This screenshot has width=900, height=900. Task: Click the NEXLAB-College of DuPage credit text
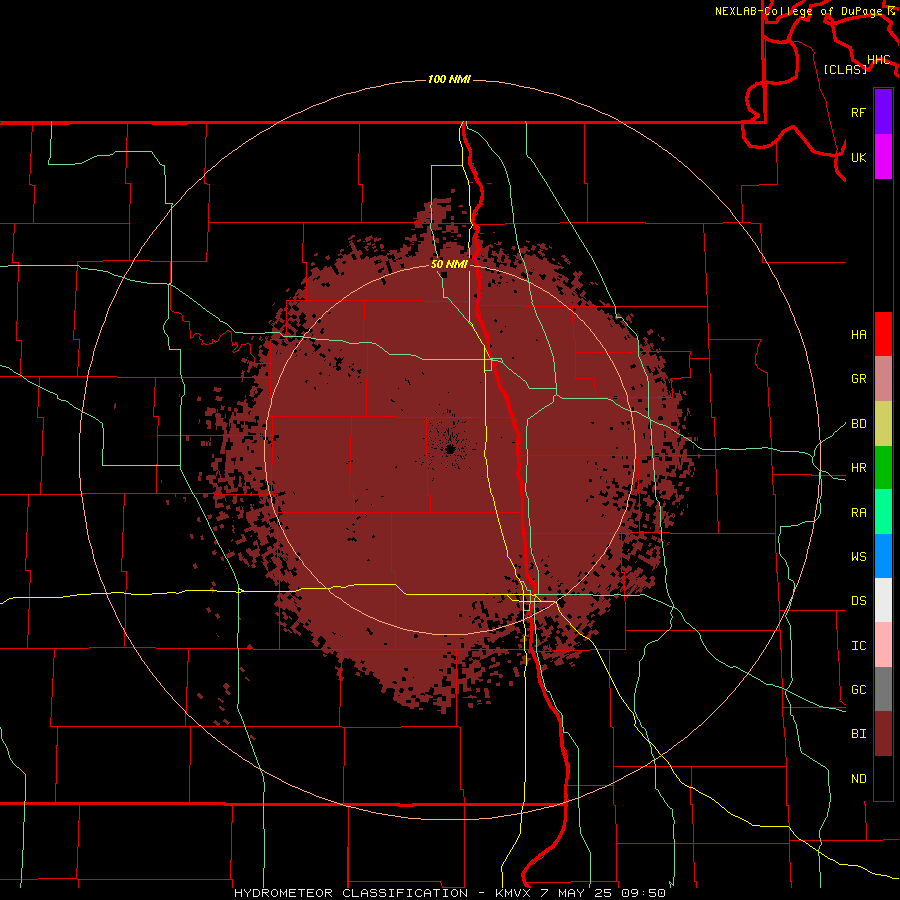(x=798, y=11)
